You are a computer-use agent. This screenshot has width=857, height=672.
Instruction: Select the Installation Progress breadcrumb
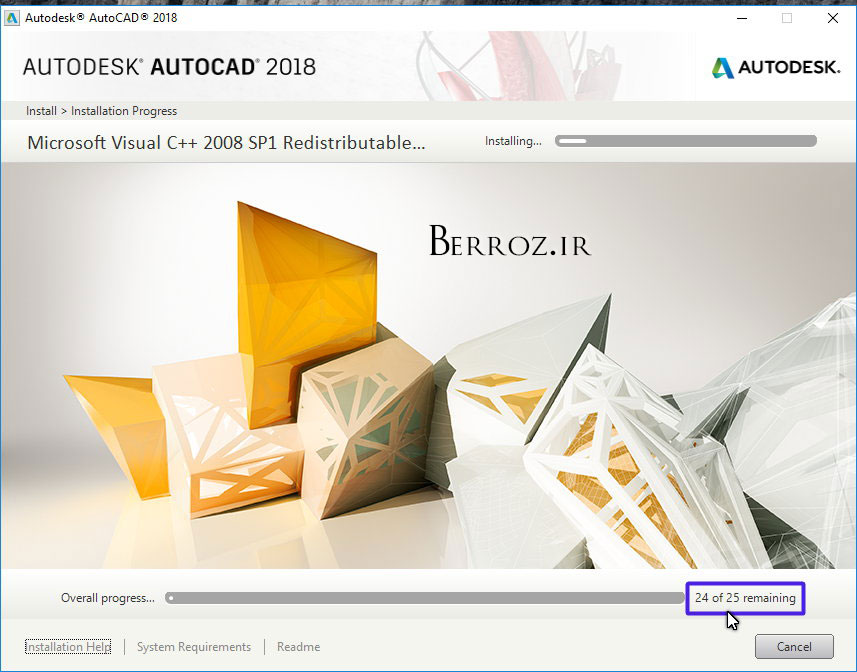(124, 111)
